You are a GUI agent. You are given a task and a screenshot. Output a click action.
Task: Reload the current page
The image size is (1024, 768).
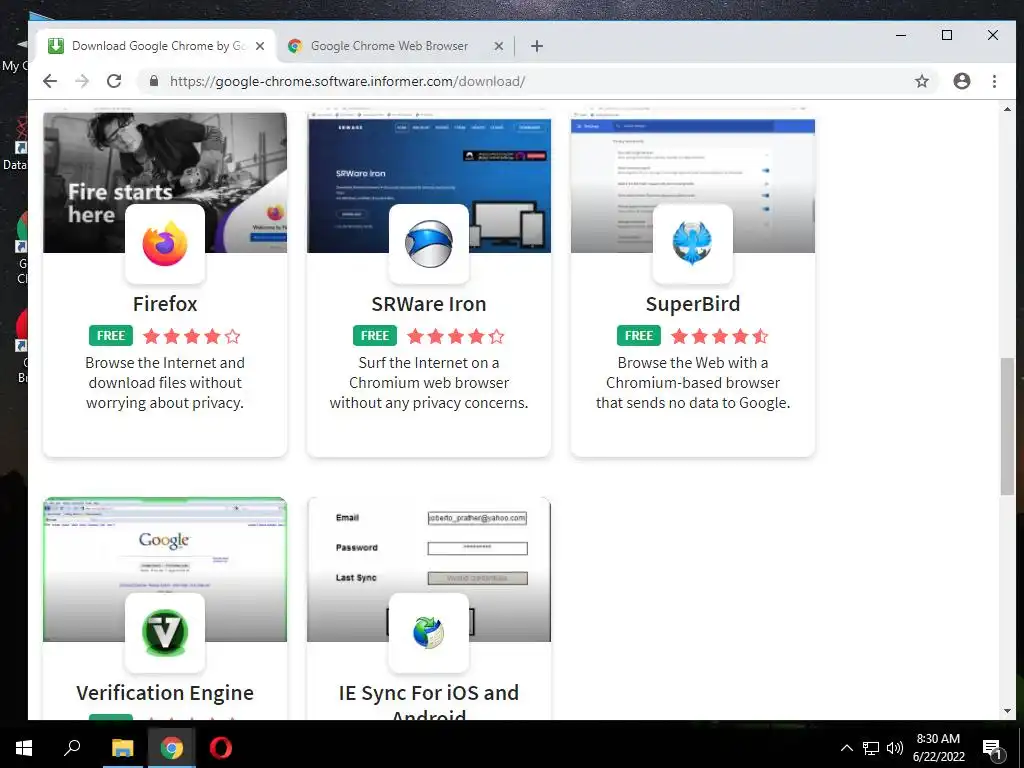coord(114,81)
